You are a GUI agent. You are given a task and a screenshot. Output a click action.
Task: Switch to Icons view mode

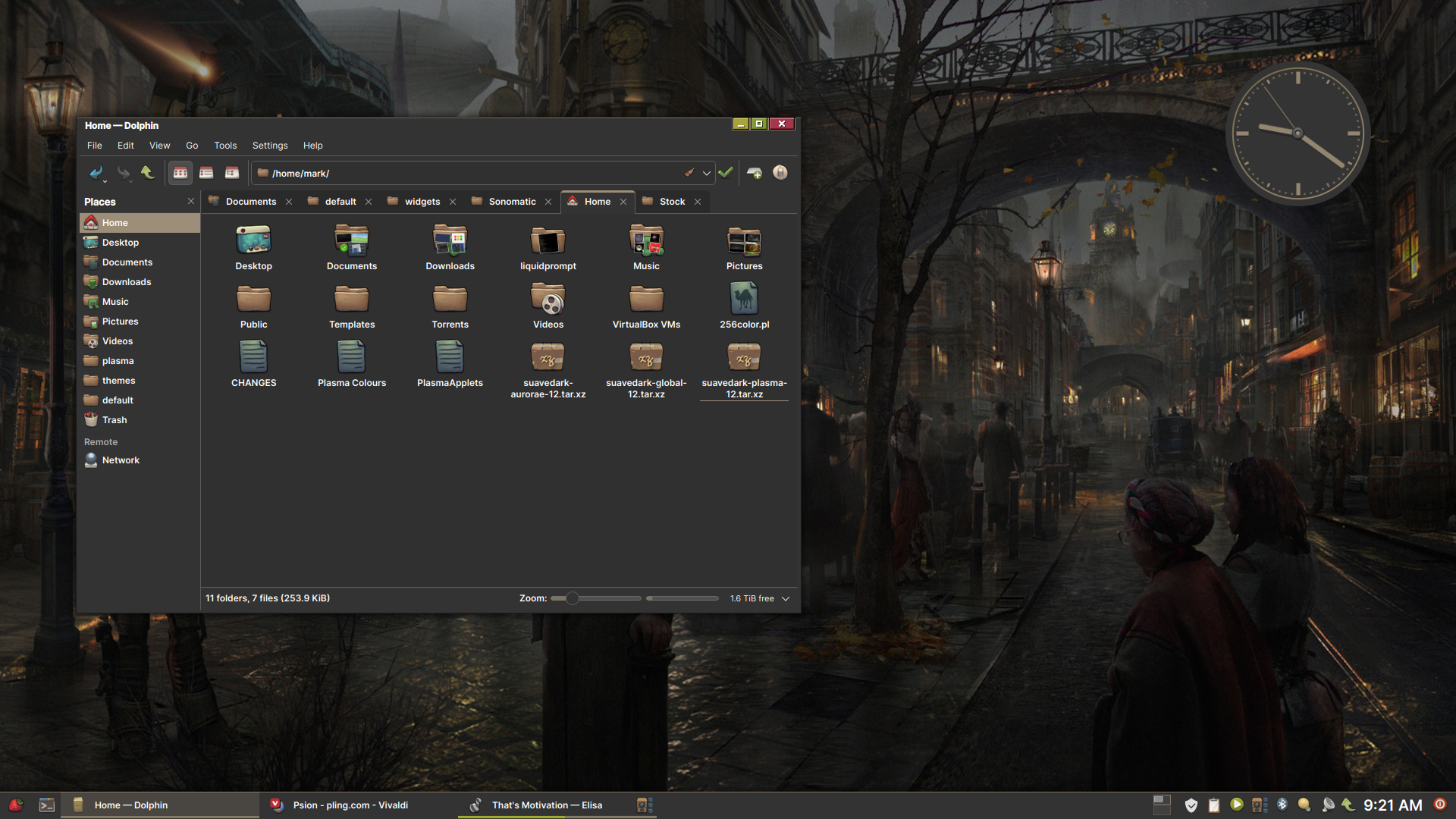tap(180, 173)
